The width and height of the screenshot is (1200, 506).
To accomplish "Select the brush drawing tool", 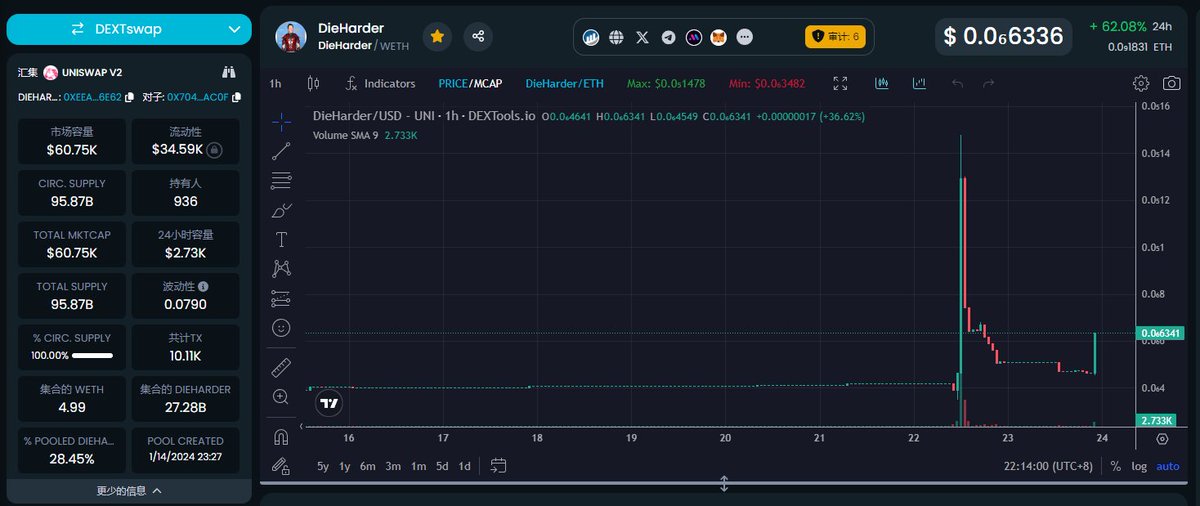I will [282, 210].
